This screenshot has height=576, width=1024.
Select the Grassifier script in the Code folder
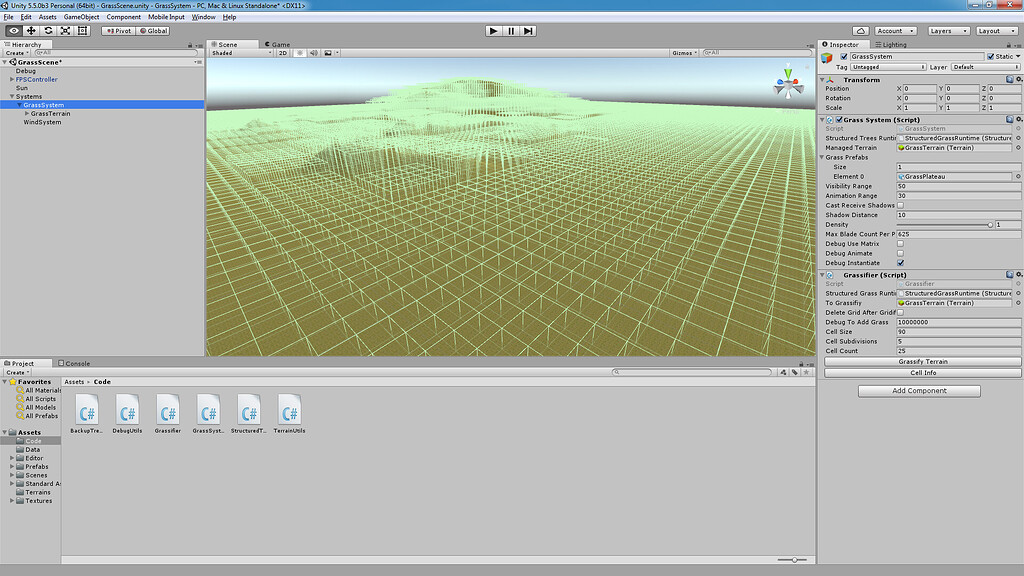pyautogui.click(x=166, y=412)
